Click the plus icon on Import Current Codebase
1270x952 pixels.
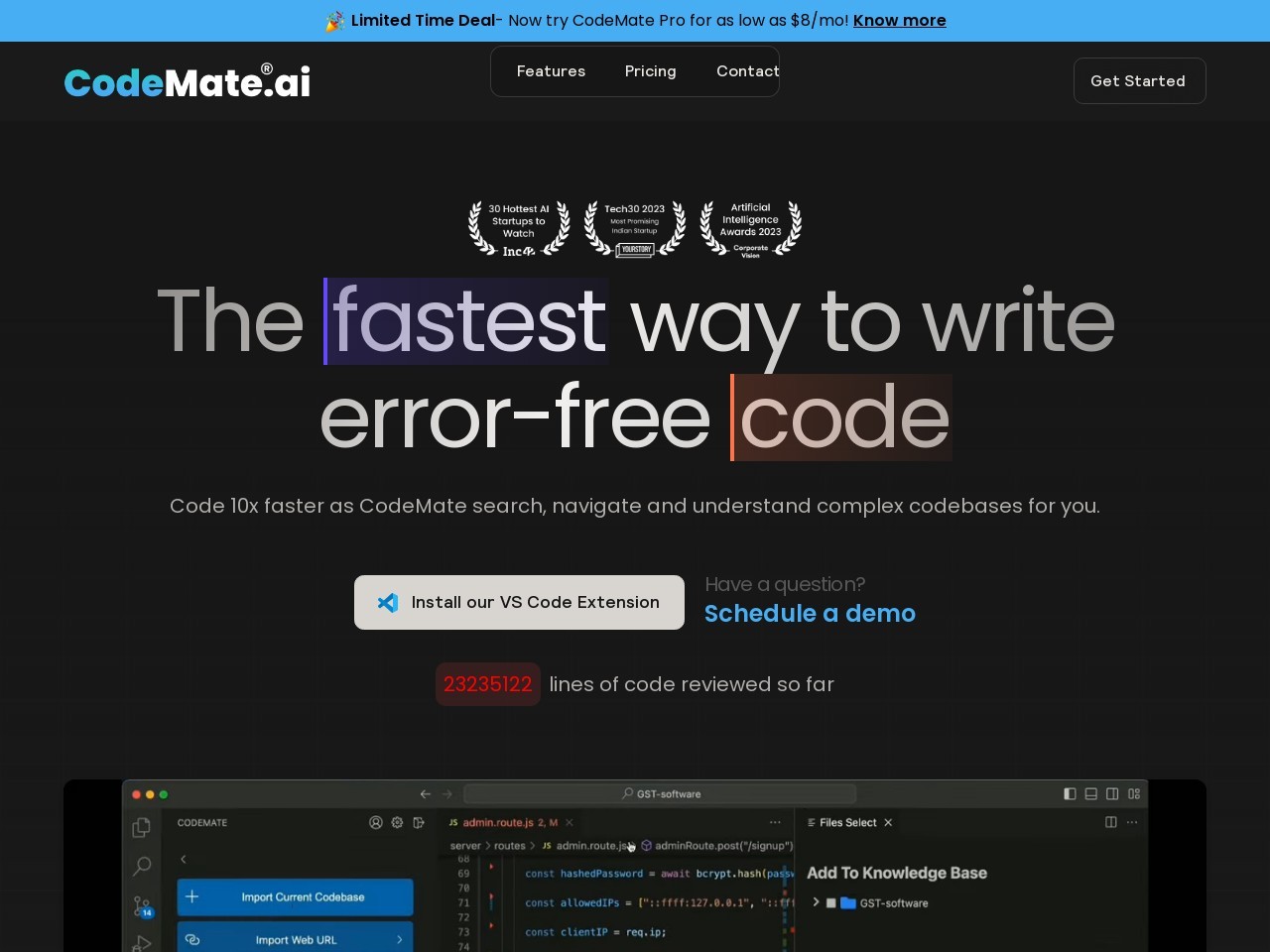click(x=192, y=896)
